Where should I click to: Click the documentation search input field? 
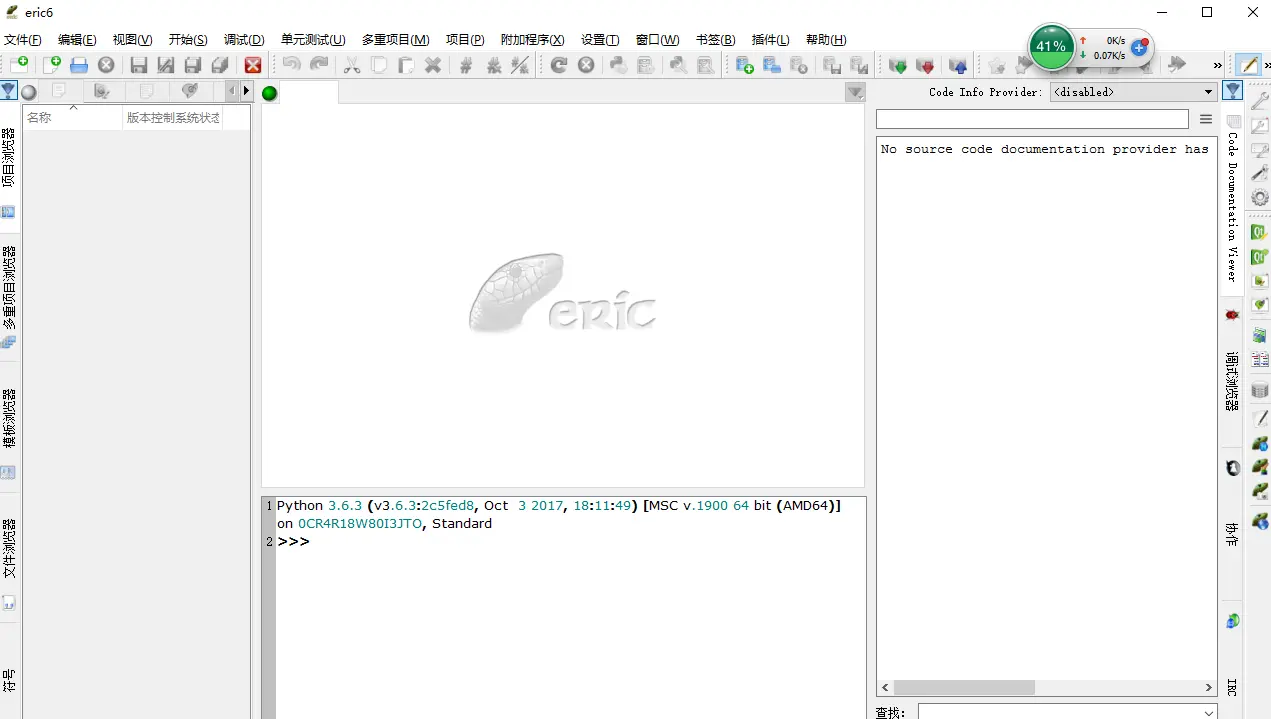[1032, 119]
